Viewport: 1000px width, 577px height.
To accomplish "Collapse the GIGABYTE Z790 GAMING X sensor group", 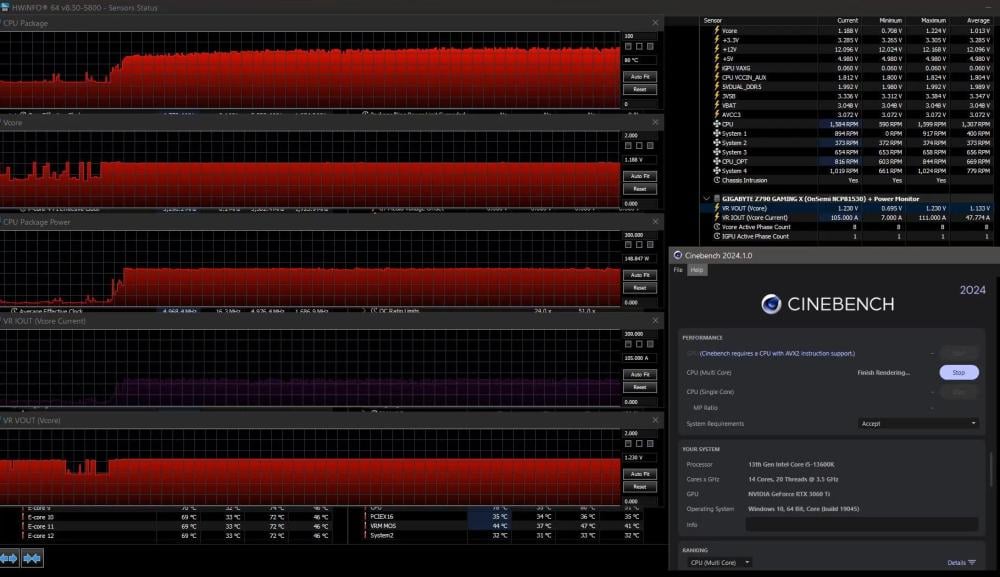I will click(707, 199).
